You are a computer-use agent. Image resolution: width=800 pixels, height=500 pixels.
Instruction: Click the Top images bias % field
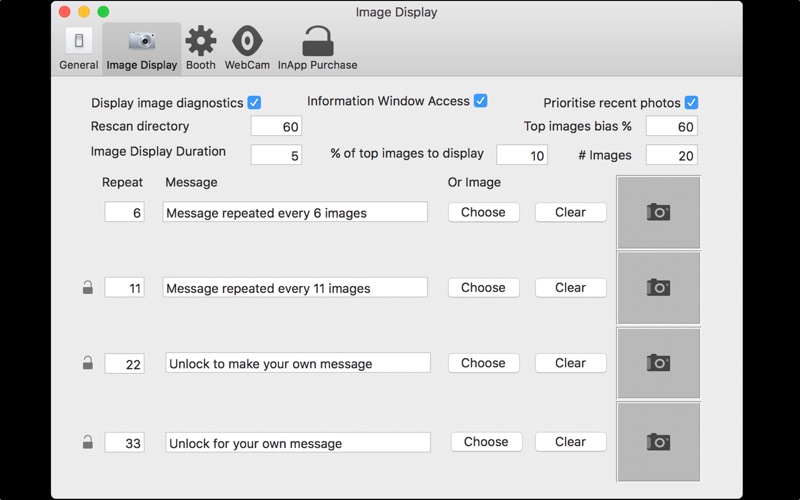[x=671, y=126]
